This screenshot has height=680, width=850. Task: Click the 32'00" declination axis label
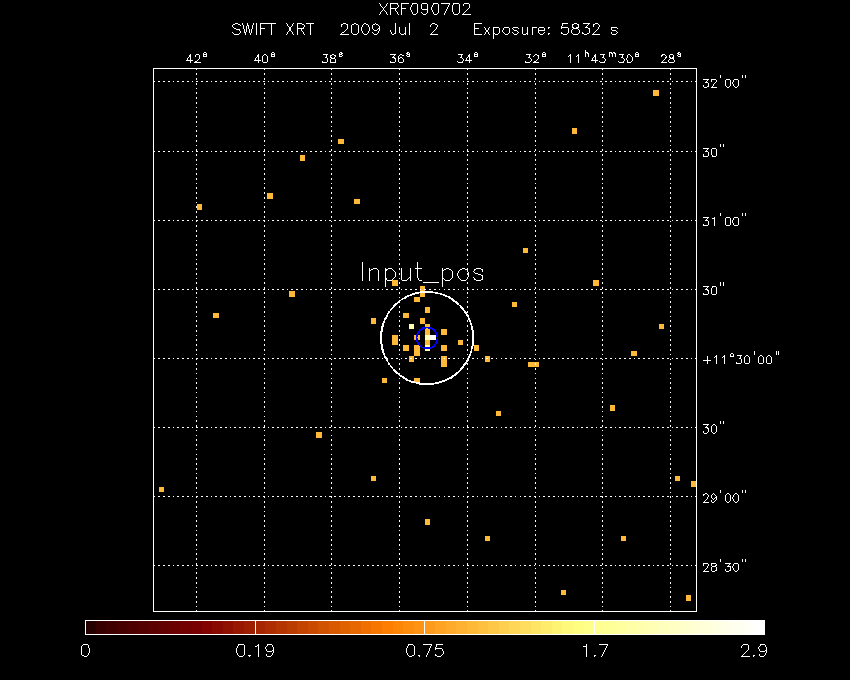tap(724, 83)
